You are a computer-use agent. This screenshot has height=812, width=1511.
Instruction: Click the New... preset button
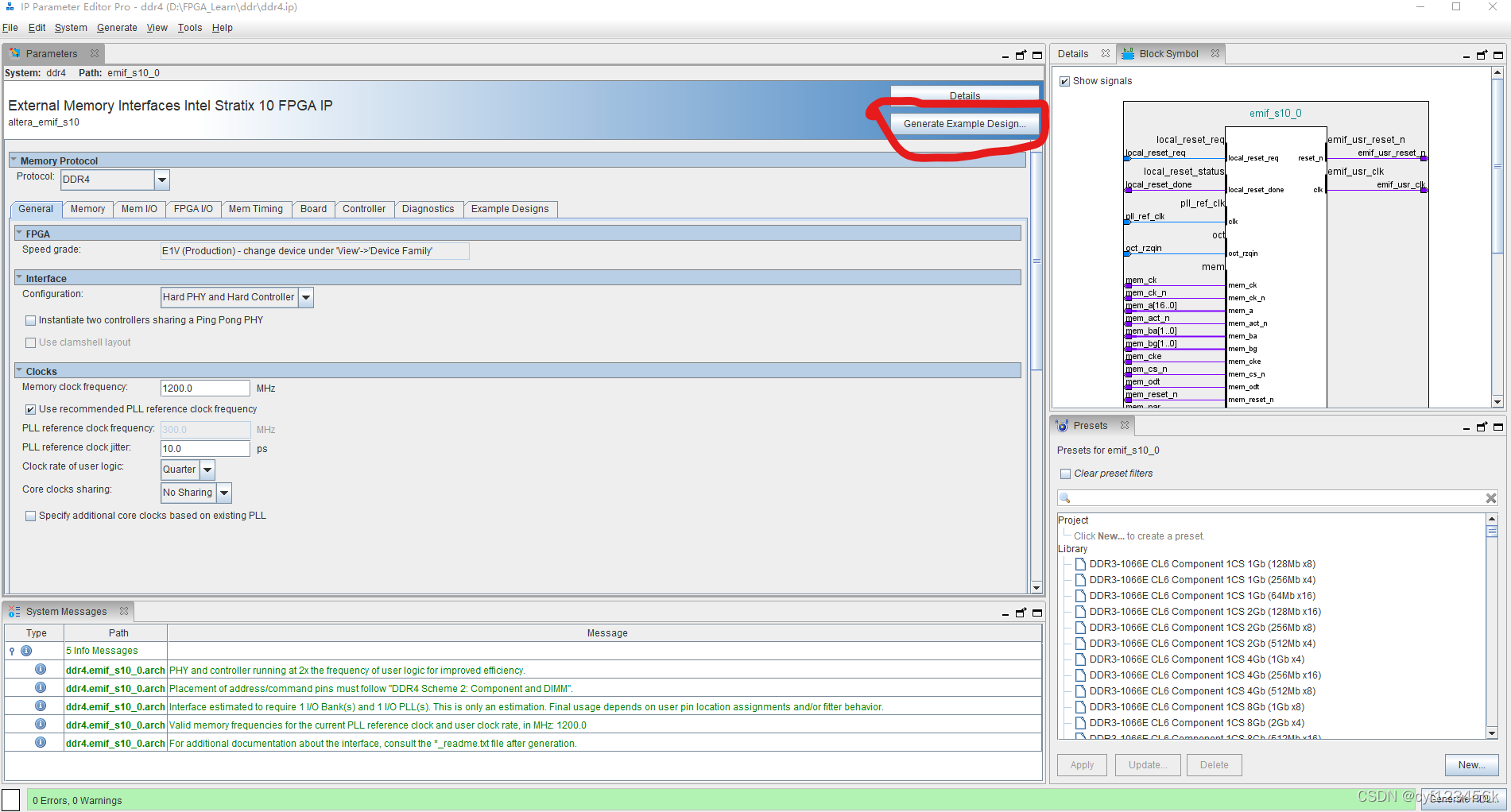coord(1471,765)
